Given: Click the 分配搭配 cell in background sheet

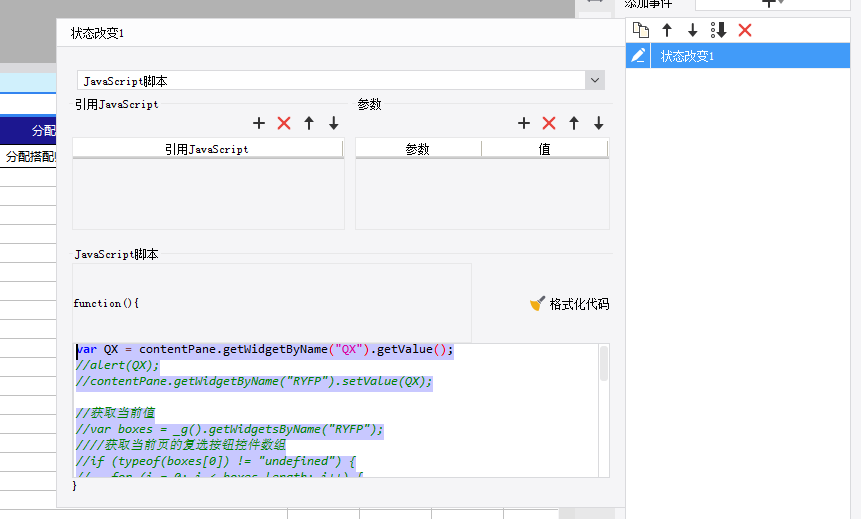Looking at the screenshot, I should 30,157.
